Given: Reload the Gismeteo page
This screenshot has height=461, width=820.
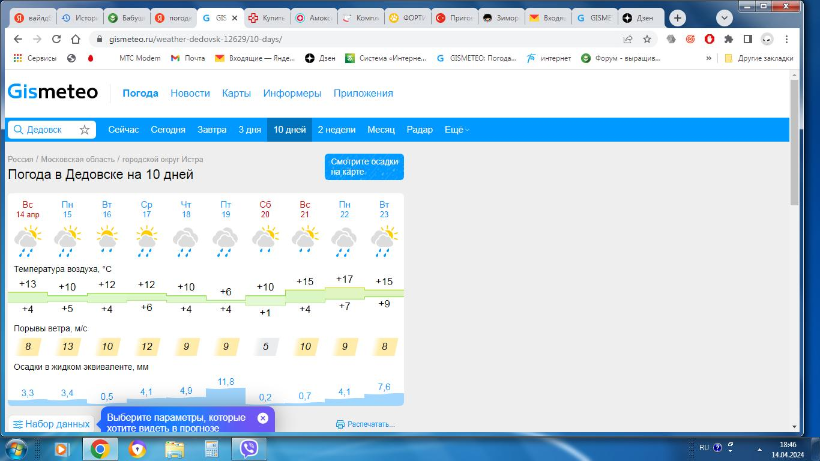Looking at the screenshot, I should [x=56, y=39].
